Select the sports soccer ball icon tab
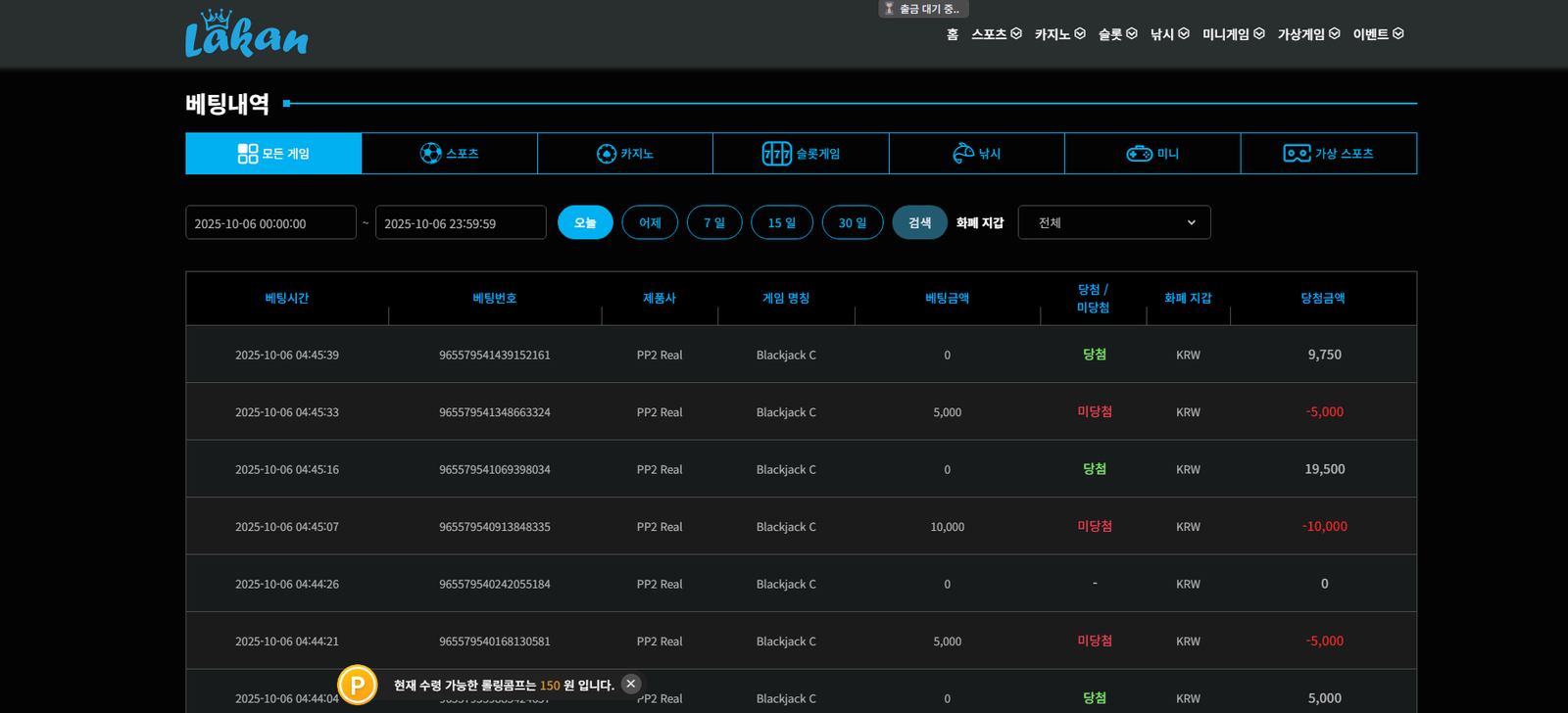 coord(430,154)
